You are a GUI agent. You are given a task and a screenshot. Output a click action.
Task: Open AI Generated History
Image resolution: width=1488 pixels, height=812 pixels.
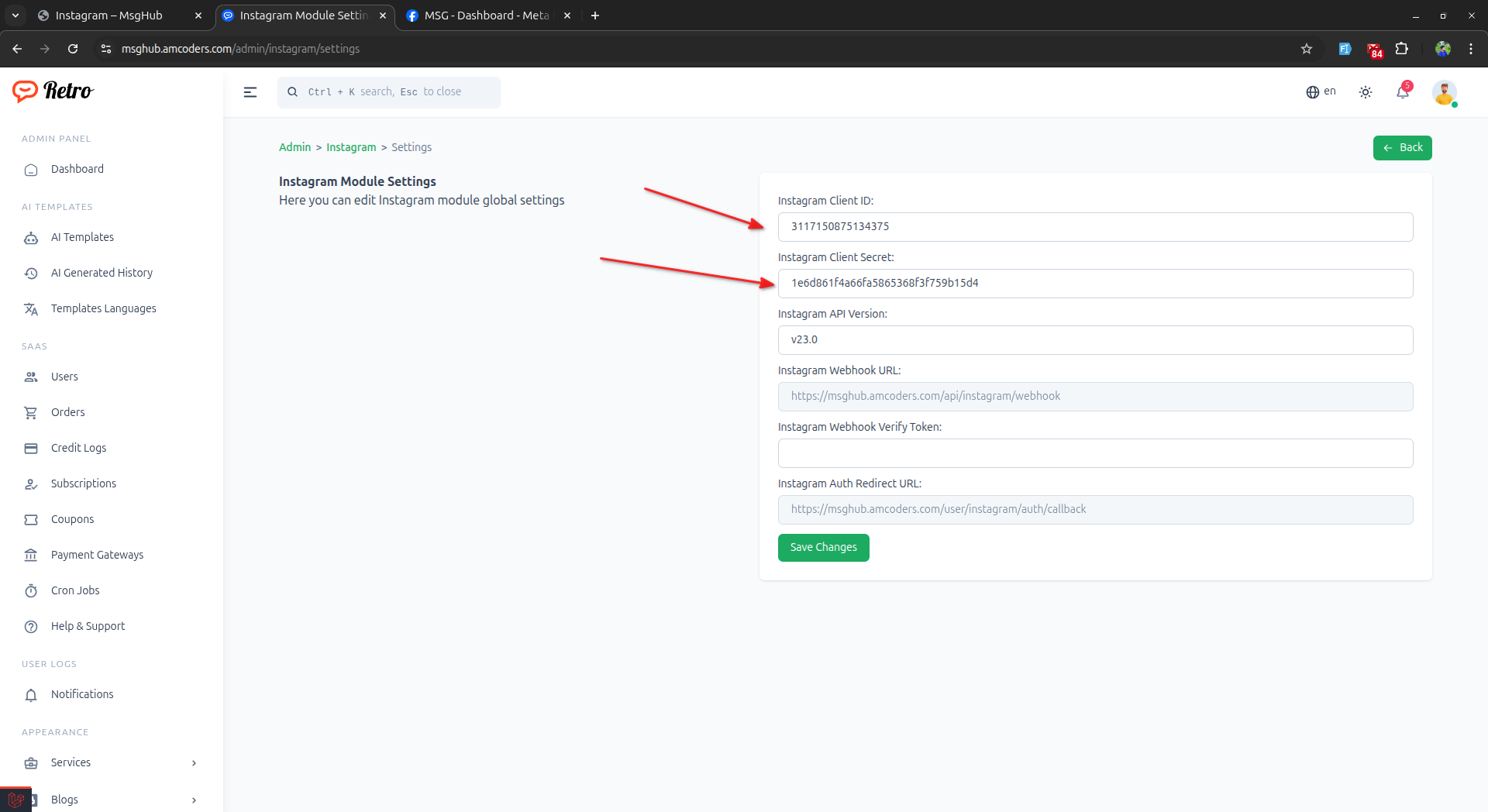click(x=102, y=273)
